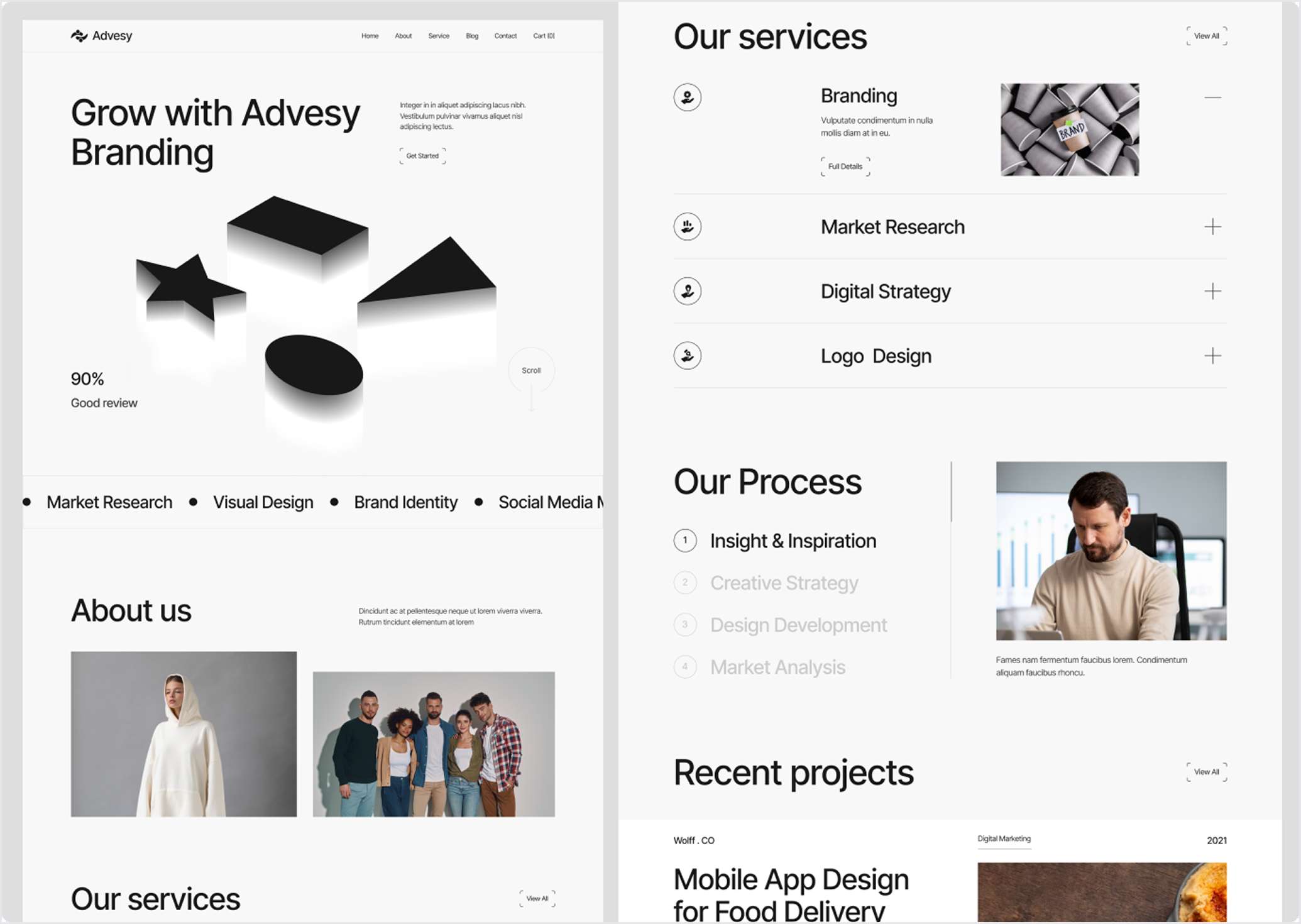Open the About menu item
This screenshot has height=924, width=1301.
[x=403, y=36]
